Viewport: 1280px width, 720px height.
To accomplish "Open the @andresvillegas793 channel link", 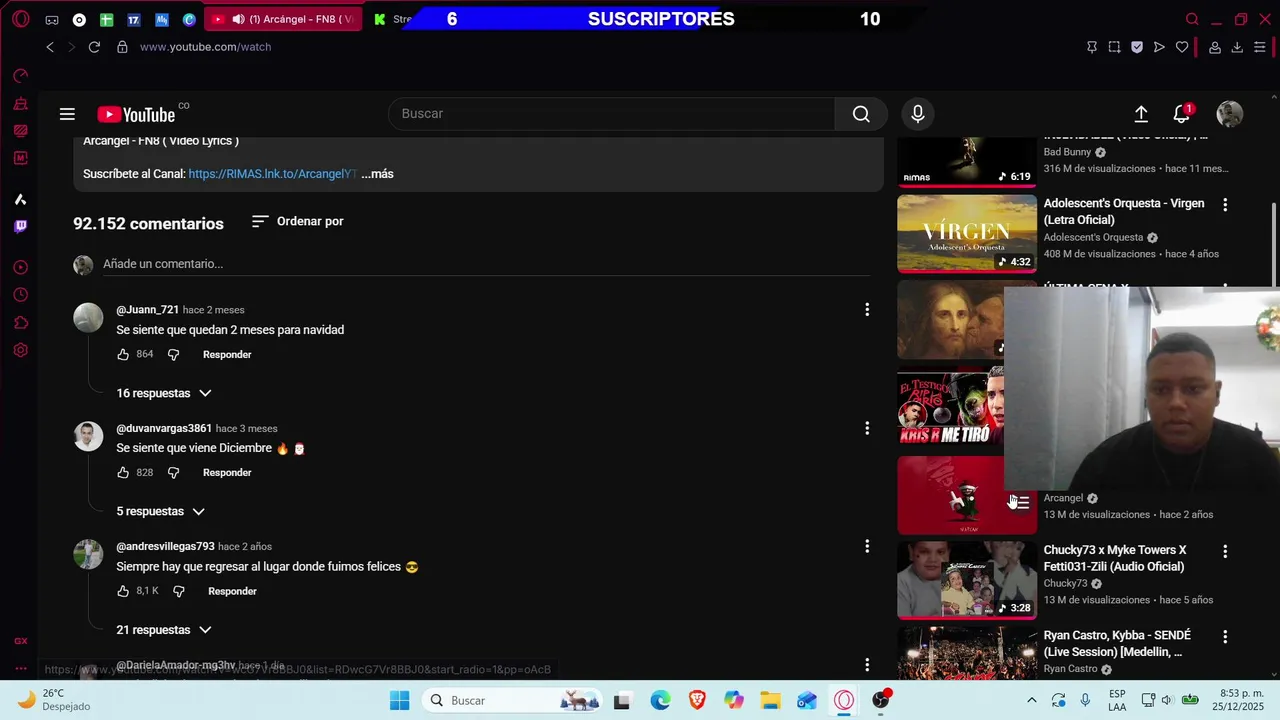I will click(165, 547).
